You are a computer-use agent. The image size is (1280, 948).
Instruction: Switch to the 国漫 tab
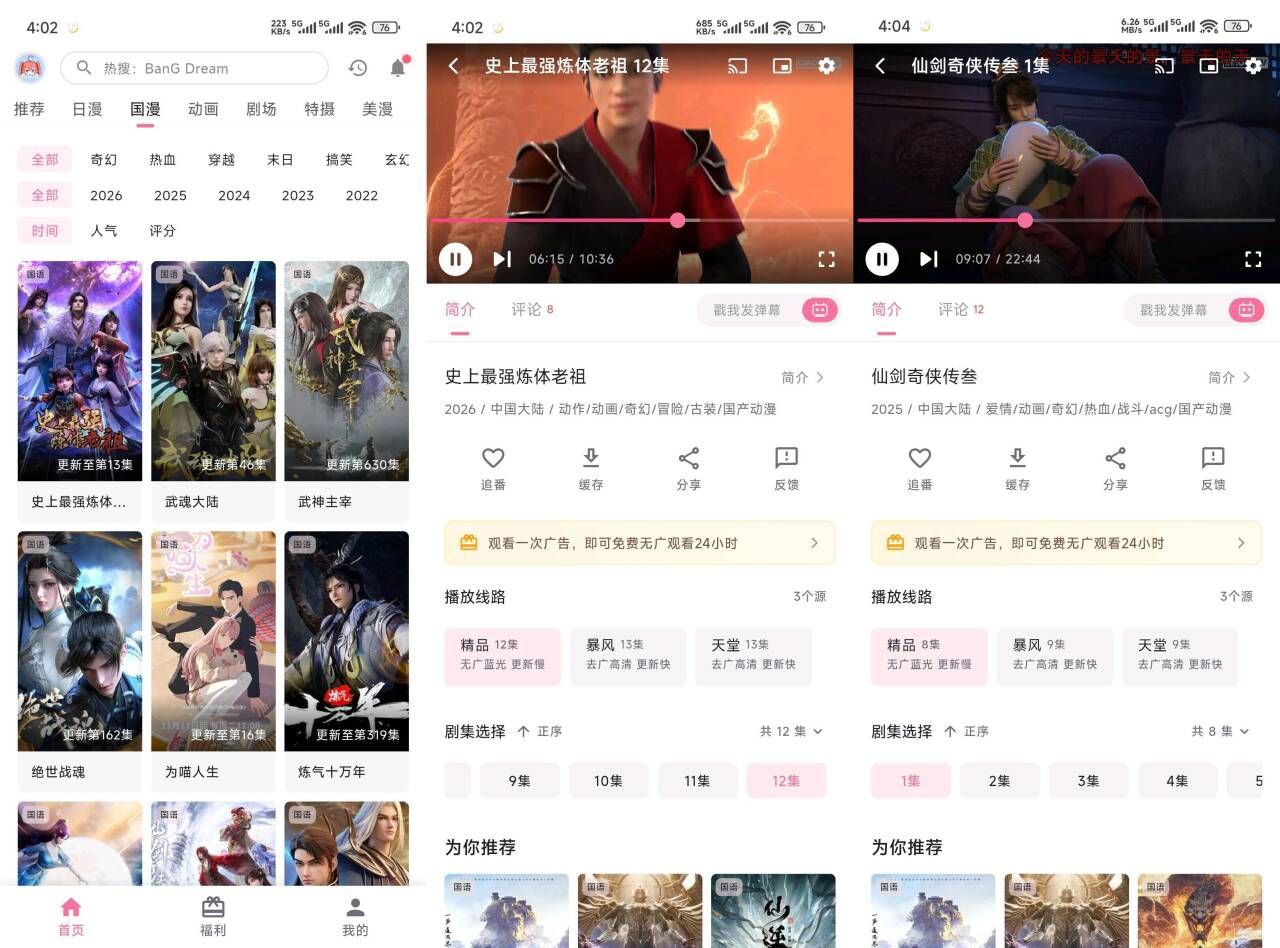pyautogui.click(x=144, y=109)
